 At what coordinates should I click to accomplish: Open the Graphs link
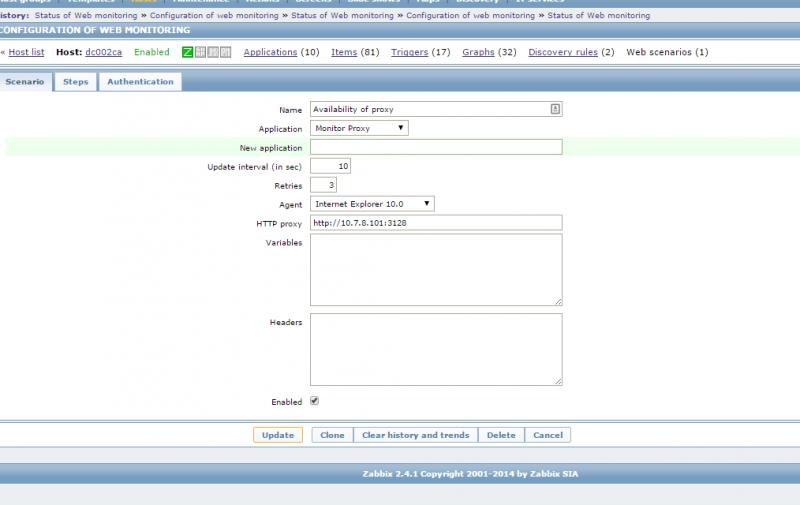click(478, 52)
